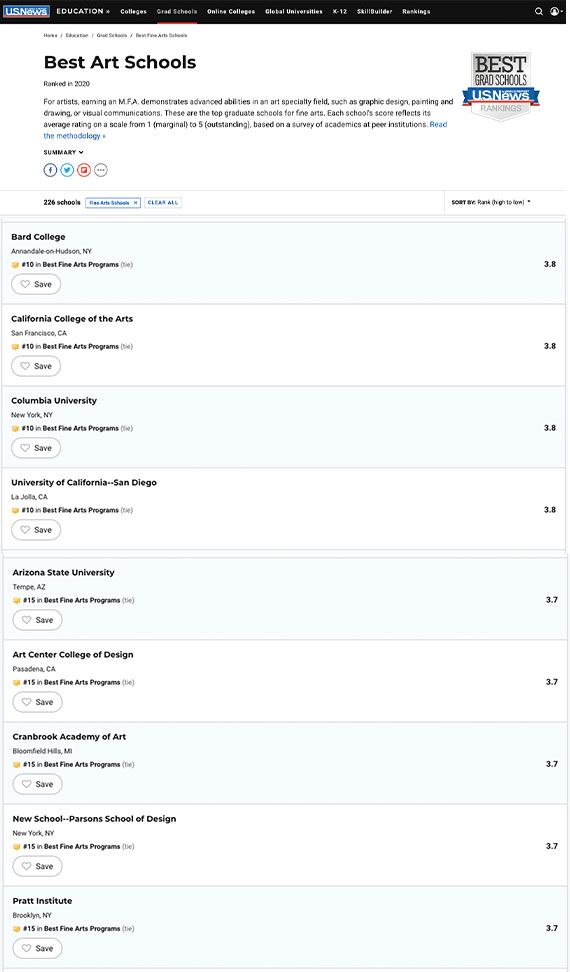Share page via Flipboard icon

click(x=84, y=170)
